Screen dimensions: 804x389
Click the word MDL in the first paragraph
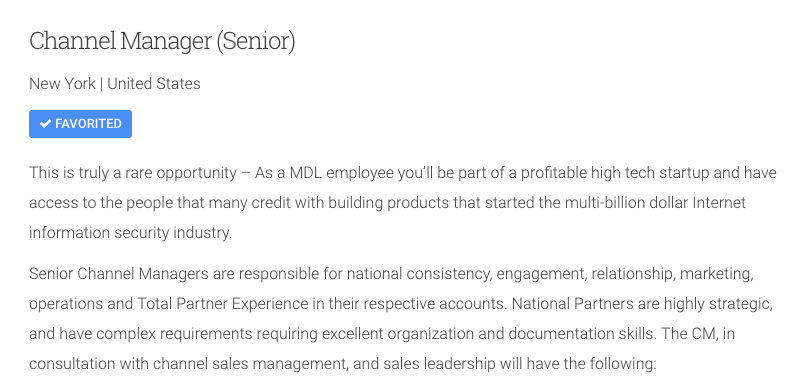pyautogui.click(x=306, y=173)
